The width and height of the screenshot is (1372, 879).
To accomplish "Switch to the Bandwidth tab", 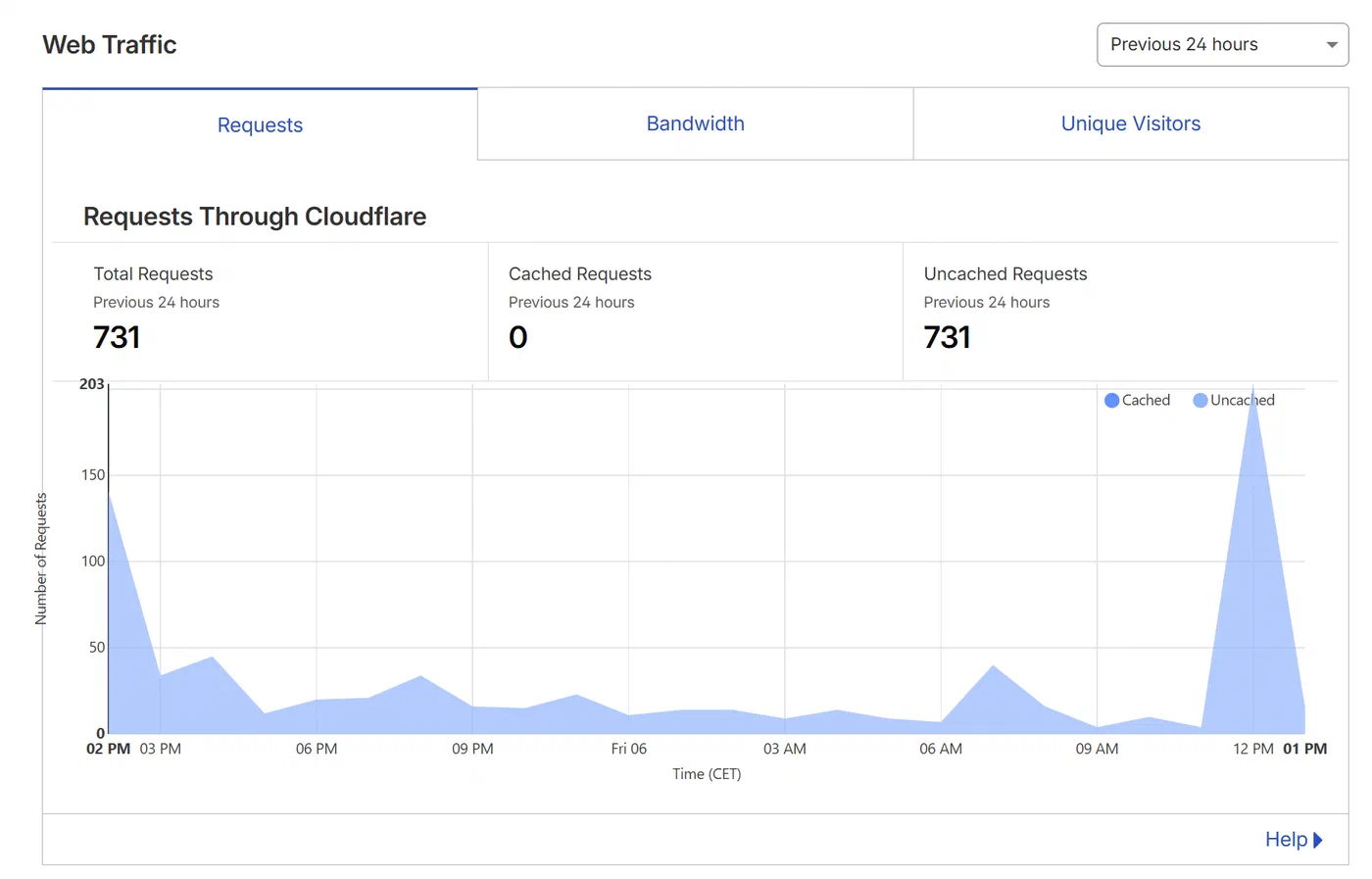I will coord(696,123).
